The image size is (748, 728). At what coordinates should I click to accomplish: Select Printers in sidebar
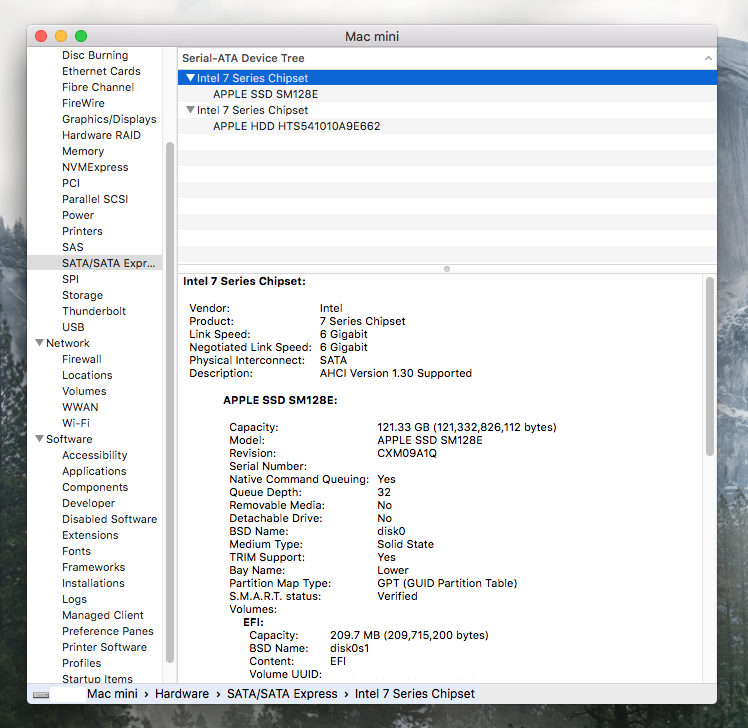[x=82, y=231]
